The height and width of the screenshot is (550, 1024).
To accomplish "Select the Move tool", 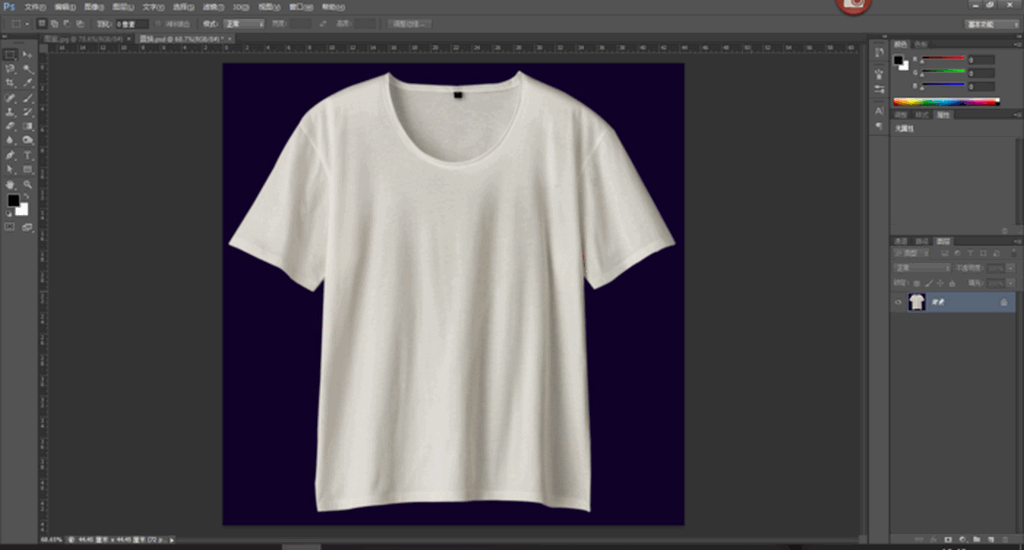I will coord(28,54).
